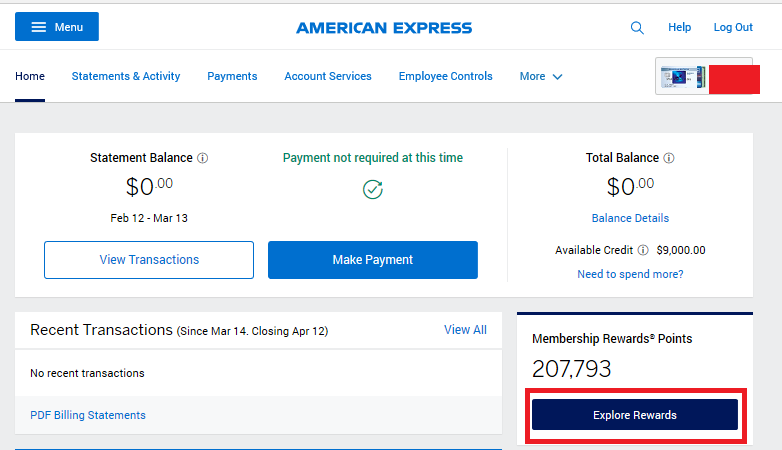Open the Balance Details link

(x=630, y=218)
